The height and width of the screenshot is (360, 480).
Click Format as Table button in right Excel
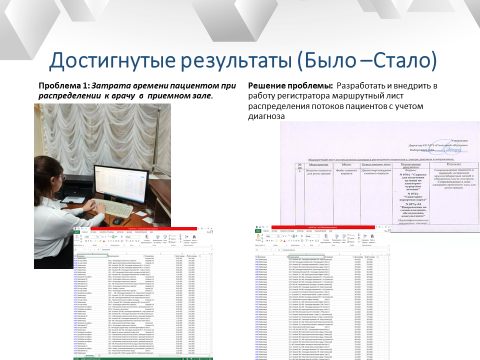[337, 239]
